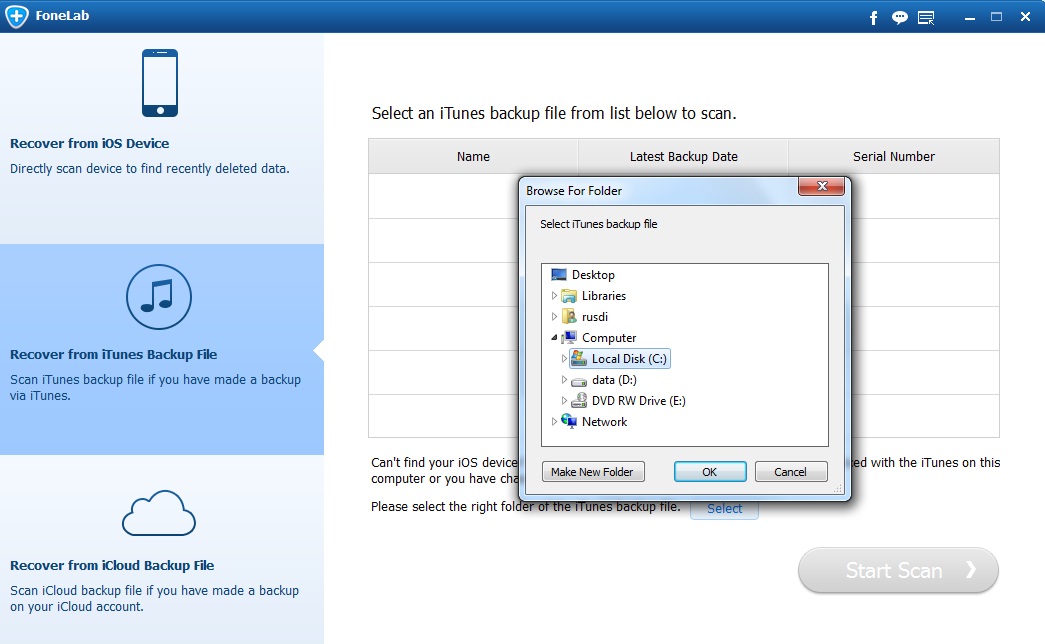The height and width of the screenshot is (644, 1045).
Task: Select Computer in the folder tree
Action: coord(609,338)
